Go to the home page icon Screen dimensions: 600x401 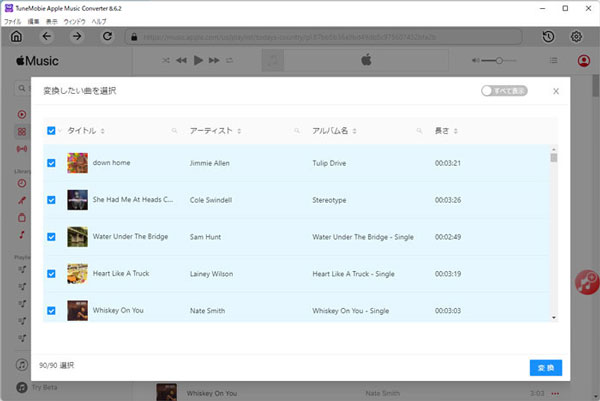pyautogui.click(x=16, y=36)
